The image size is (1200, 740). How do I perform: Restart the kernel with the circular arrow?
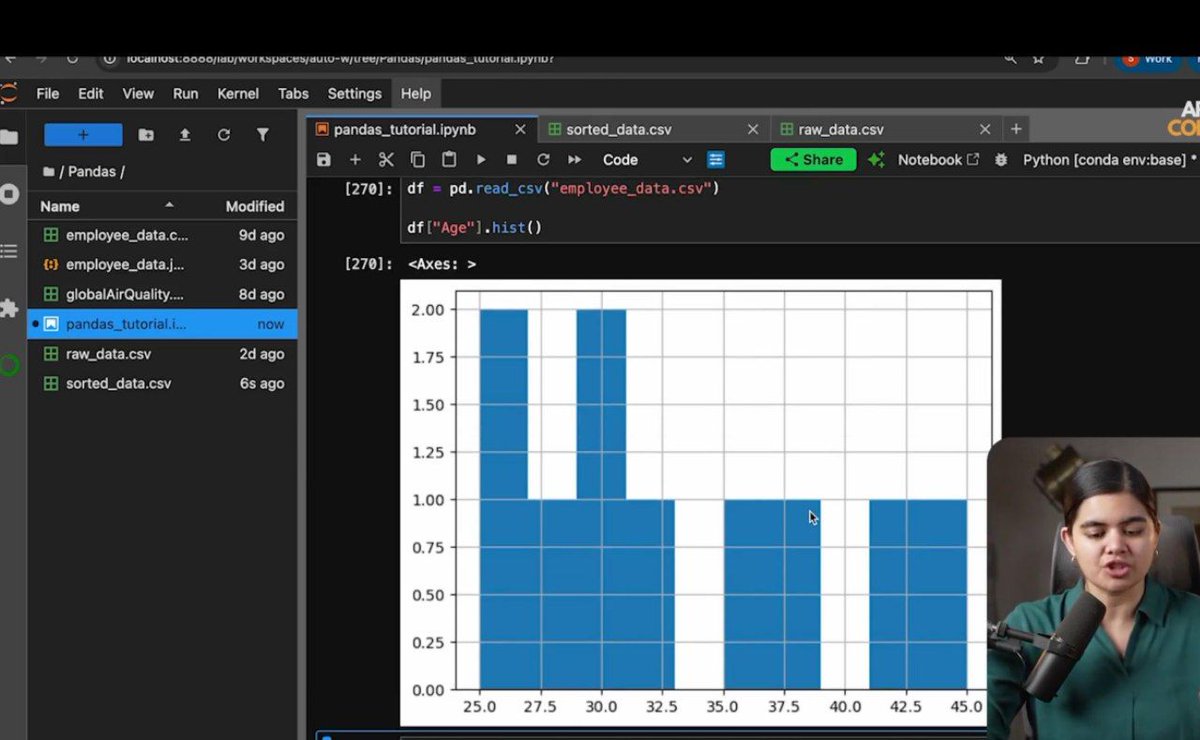[x=543, y=160]
